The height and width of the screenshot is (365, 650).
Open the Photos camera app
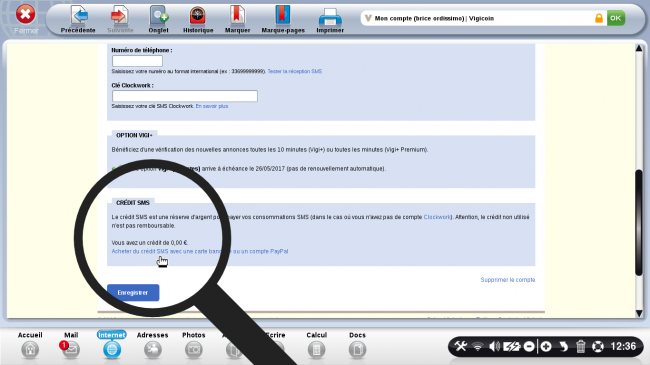(x=194, y=350)
